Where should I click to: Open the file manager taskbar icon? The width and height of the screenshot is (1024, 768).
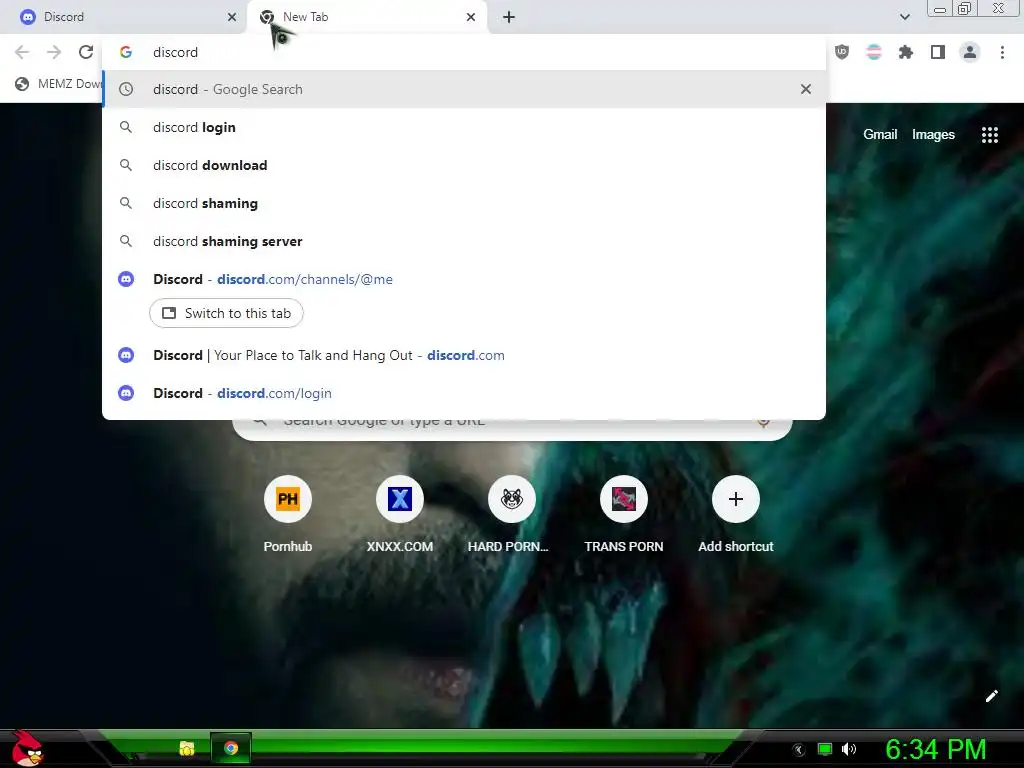pos(187,748)
